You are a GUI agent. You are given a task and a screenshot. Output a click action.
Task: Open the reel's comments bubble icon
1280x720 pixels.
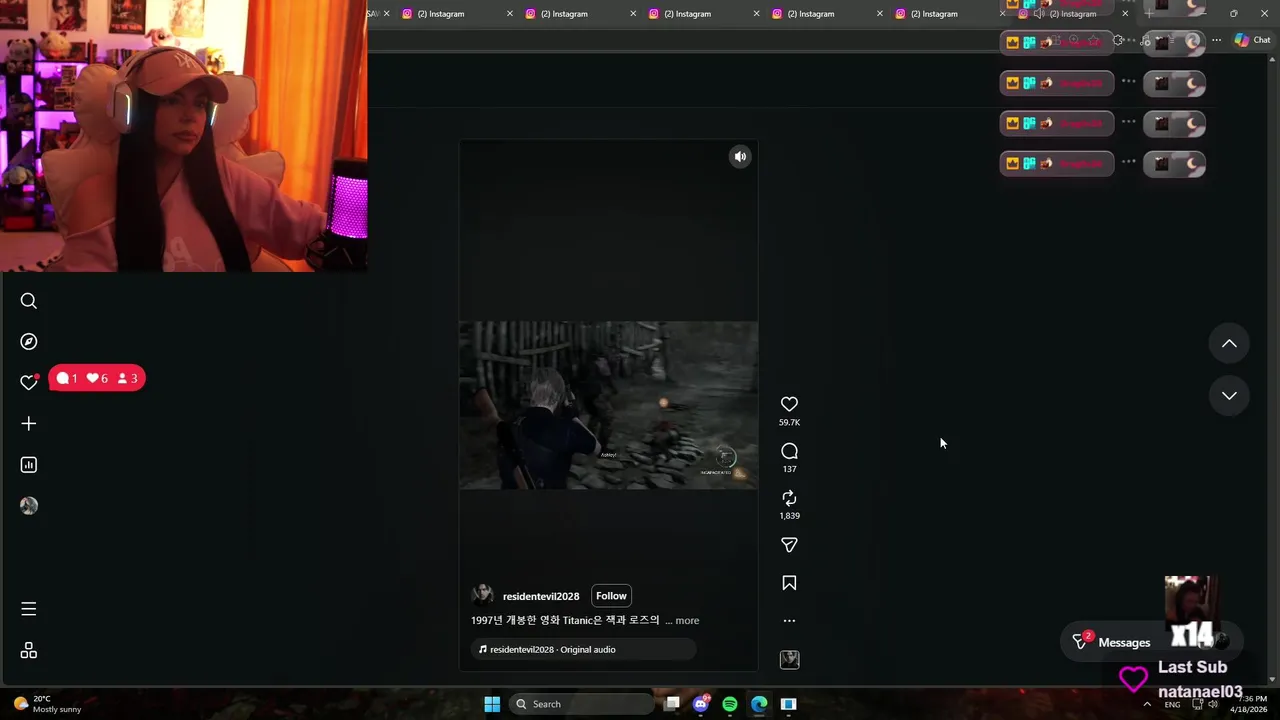(789, 451)
